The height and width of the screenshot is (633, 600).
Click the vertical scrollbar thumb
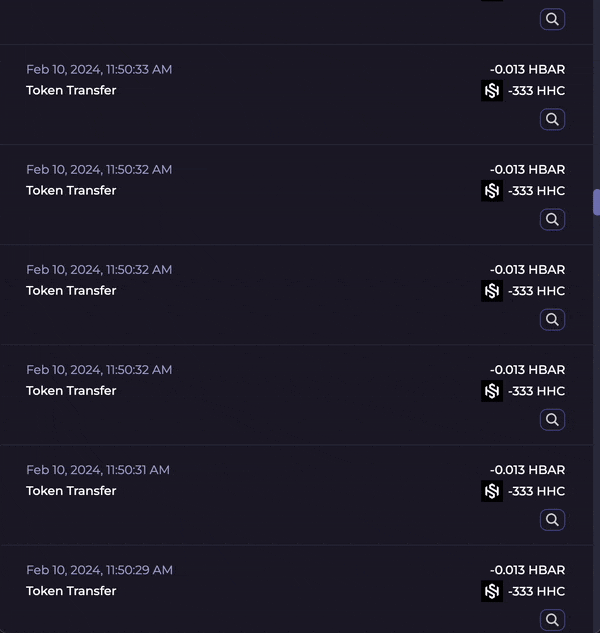pos(596,203)
